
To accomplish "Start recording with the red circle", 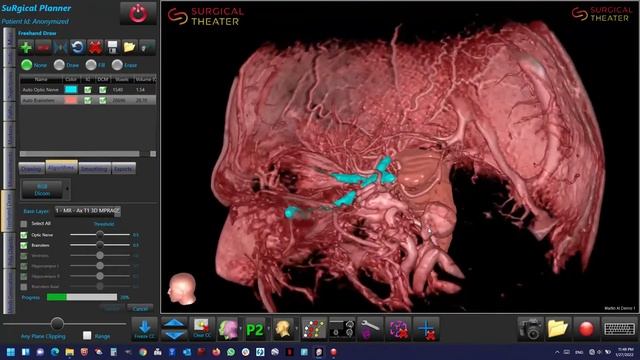I will pos(586,329).
